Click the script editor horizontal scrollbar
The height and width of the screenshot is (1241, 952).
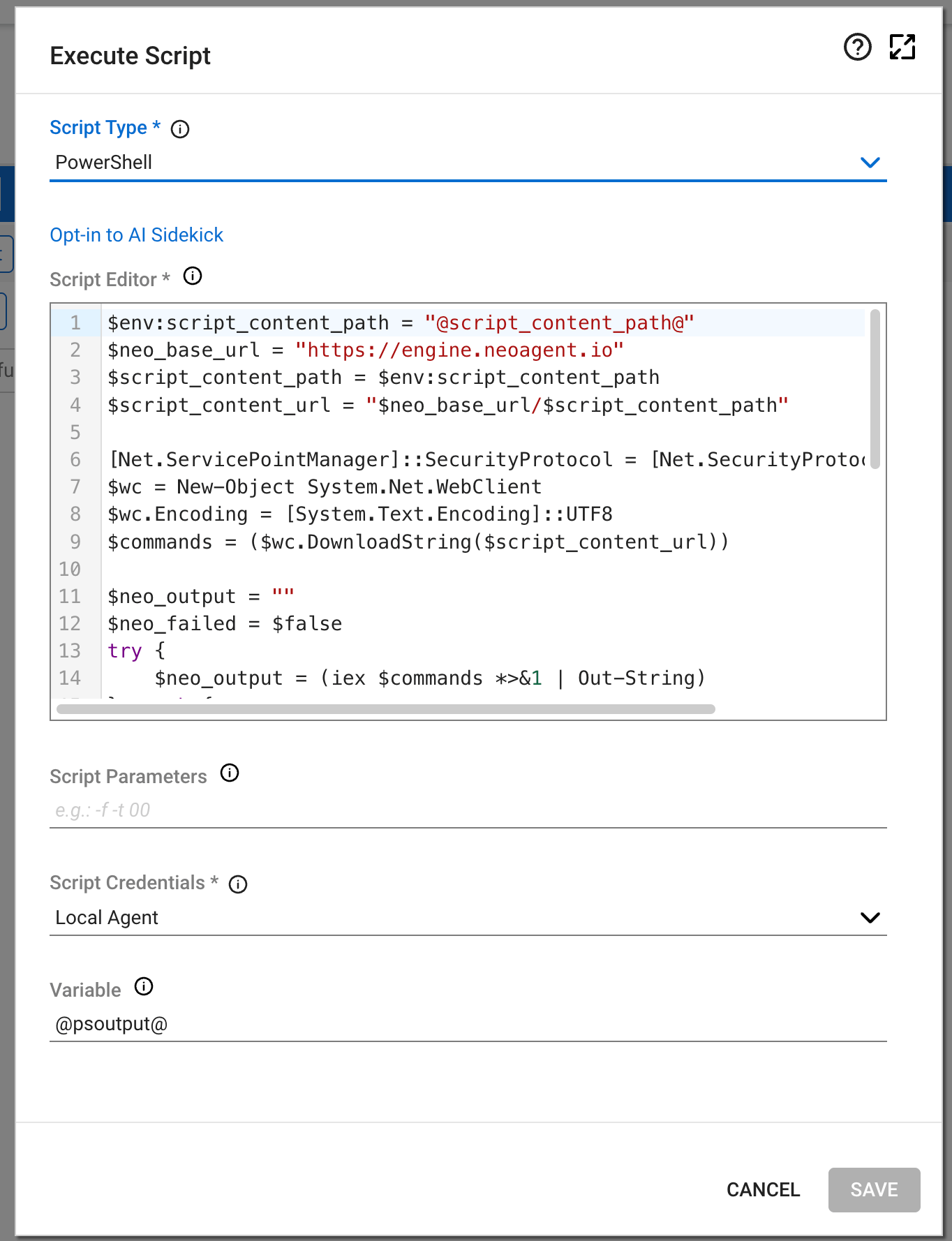click(x=386, y=709)
